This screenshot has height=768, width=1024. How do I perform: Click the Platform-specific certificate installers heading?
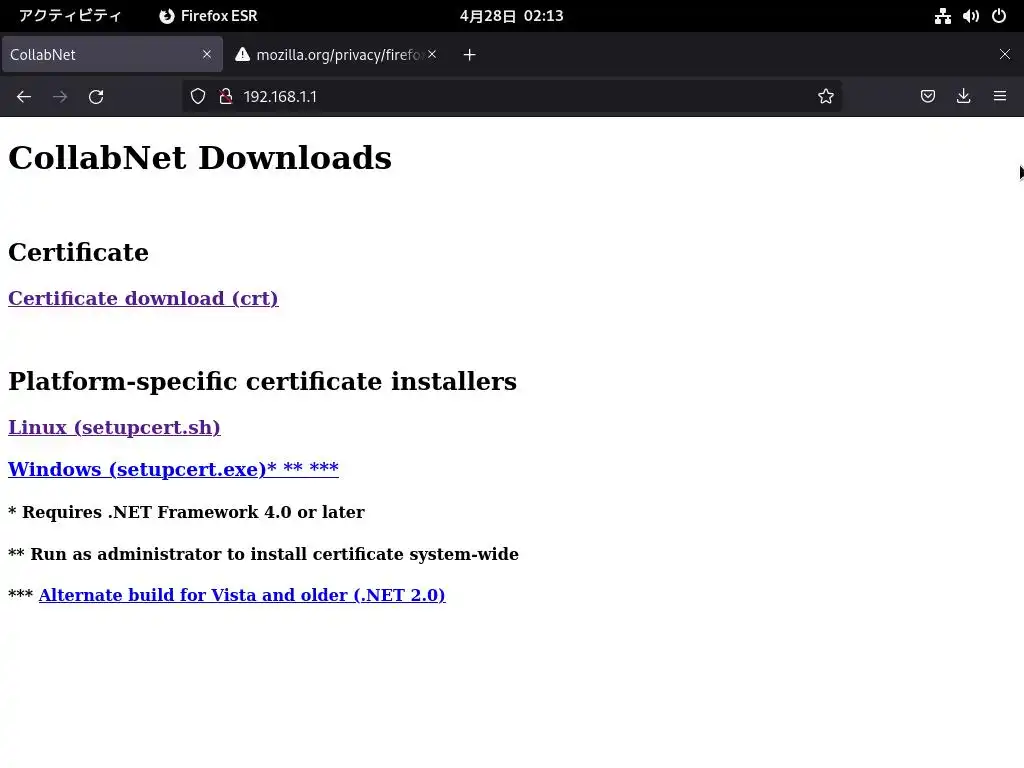263,381
